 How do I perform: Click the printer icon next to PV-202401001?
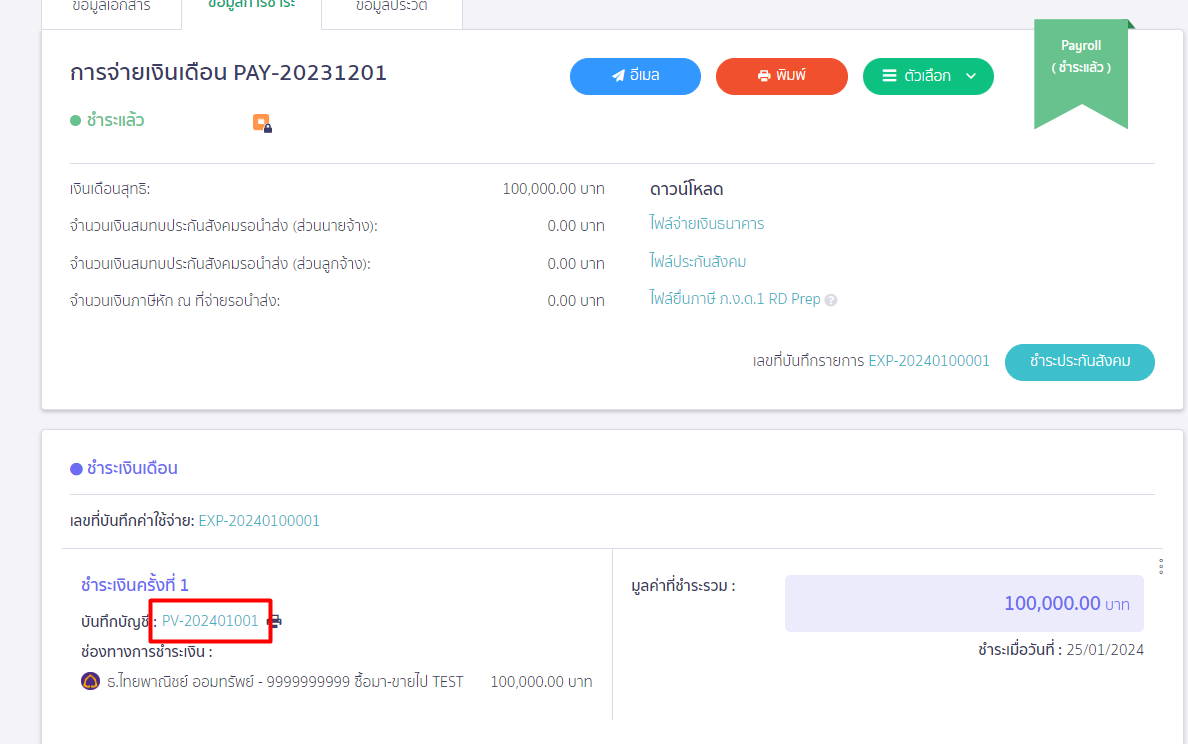pyautogui.click(x=275, y=621)
